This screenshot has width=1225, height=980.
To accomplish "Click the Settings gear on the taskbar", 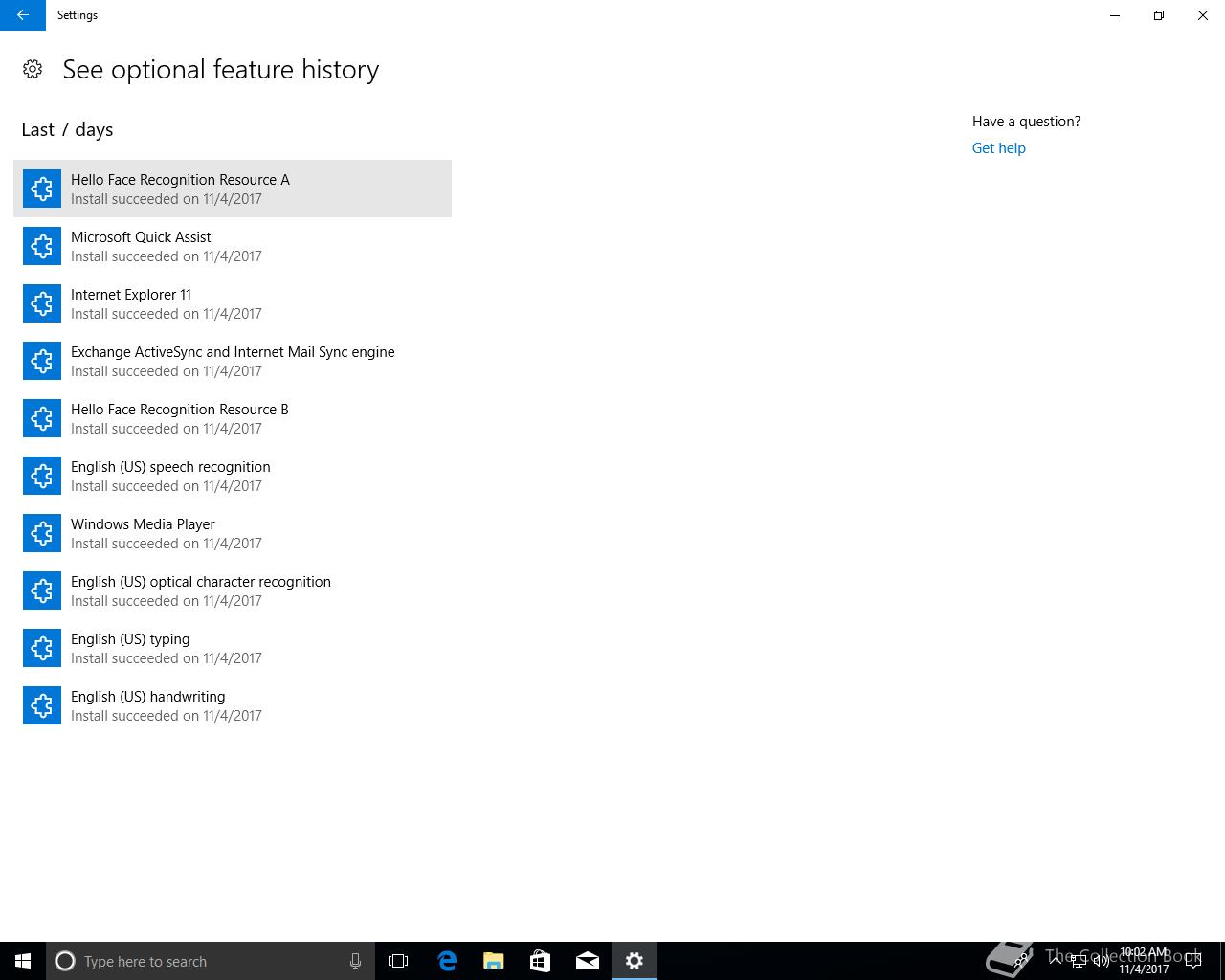I will coord(635,961).
